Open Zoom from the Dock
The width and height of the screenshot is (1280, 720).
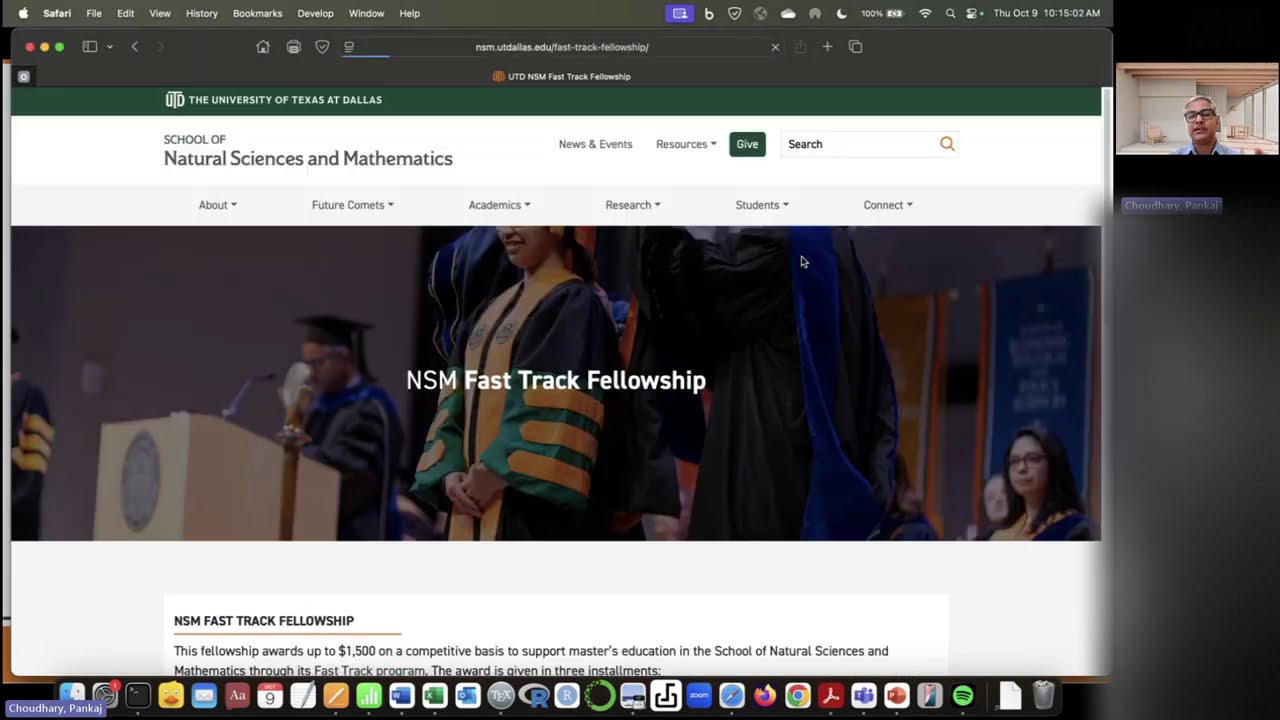[699, 695]
